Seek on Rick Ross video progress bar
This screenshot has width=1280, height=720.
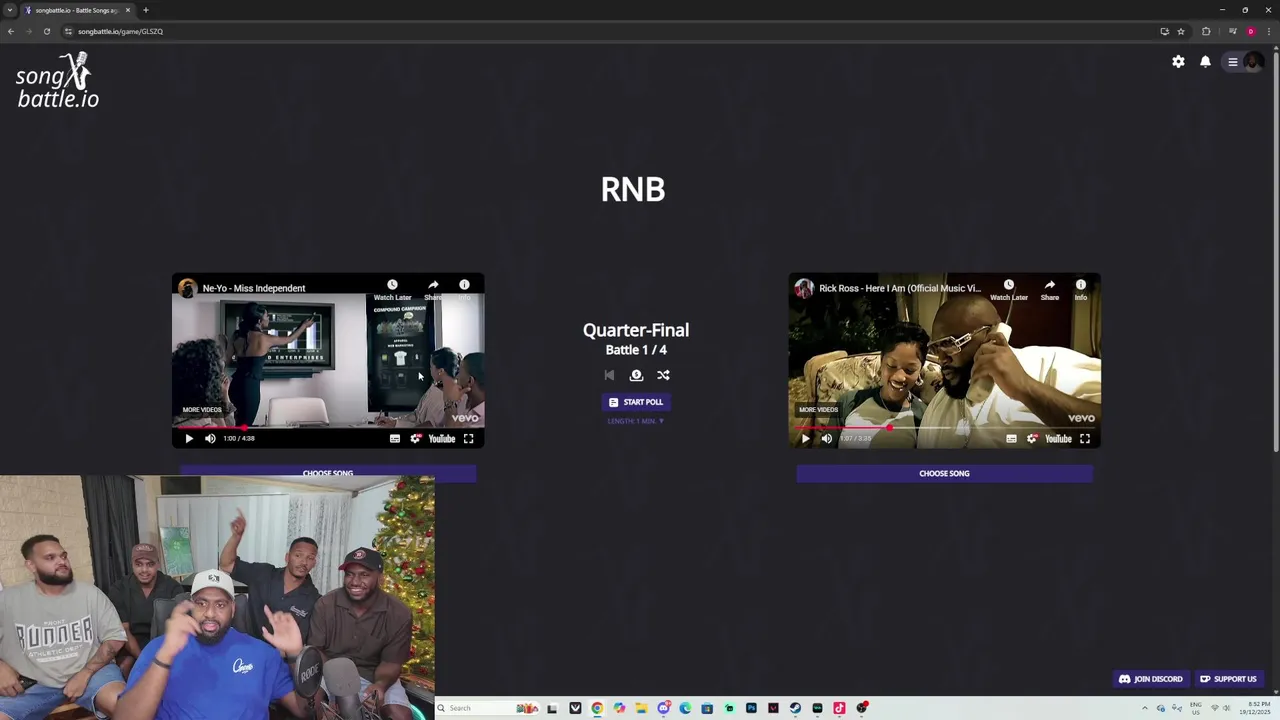click(x=944, y=427)
